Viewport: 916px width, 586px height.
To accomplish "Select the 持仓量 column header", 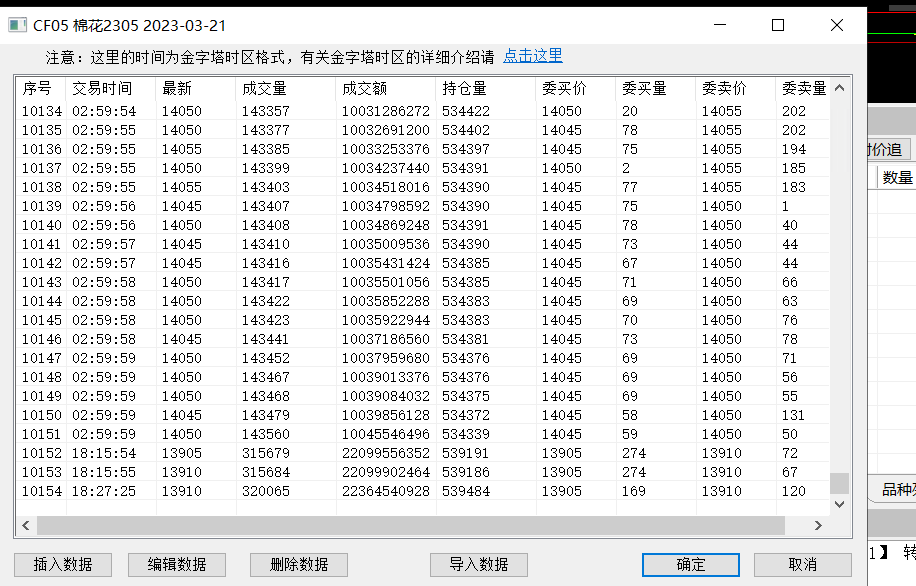I will (464, 89).
